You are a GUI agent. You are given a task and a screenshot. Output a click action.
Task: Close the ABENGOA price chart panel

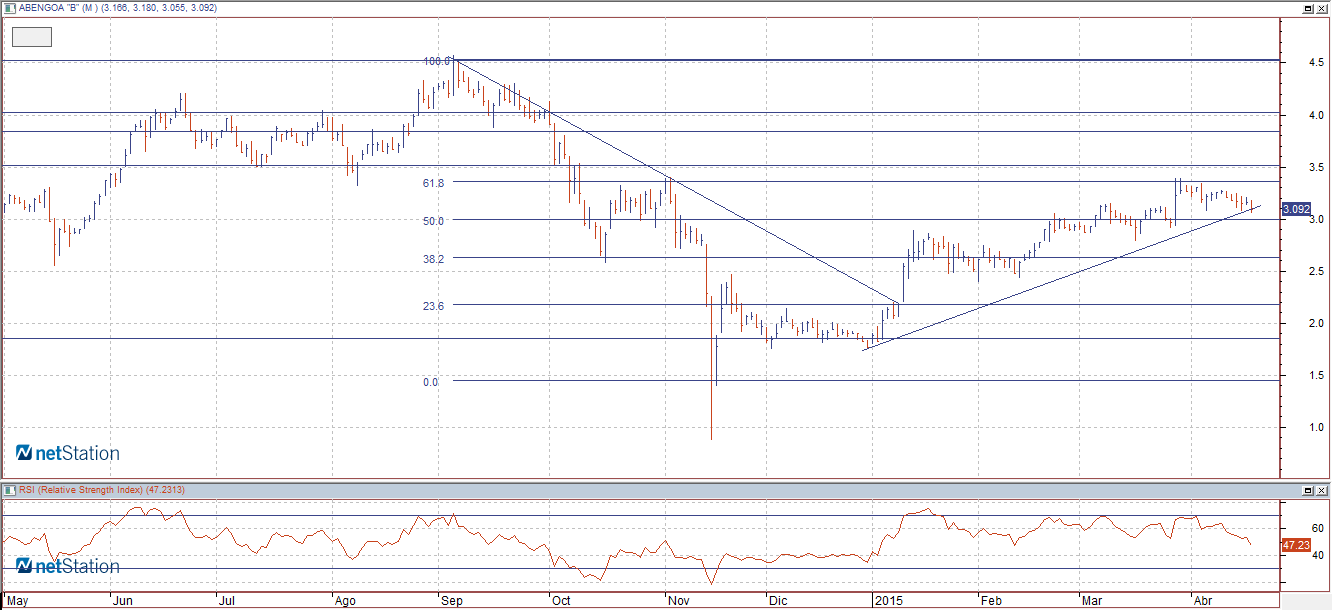point(1321,8)
